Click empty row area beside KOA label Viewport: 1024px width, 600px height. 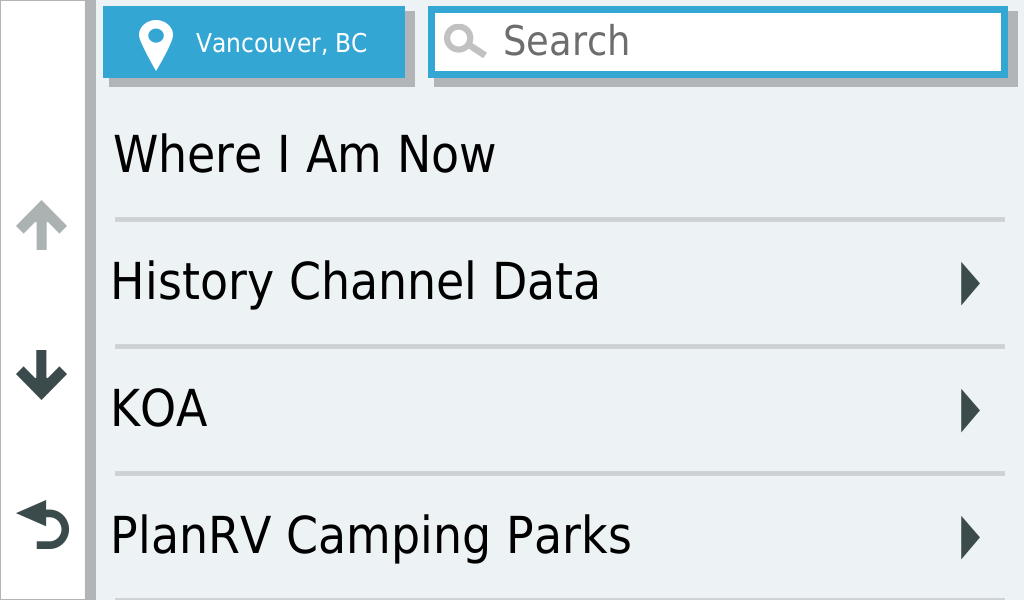[x=581, y=410]
